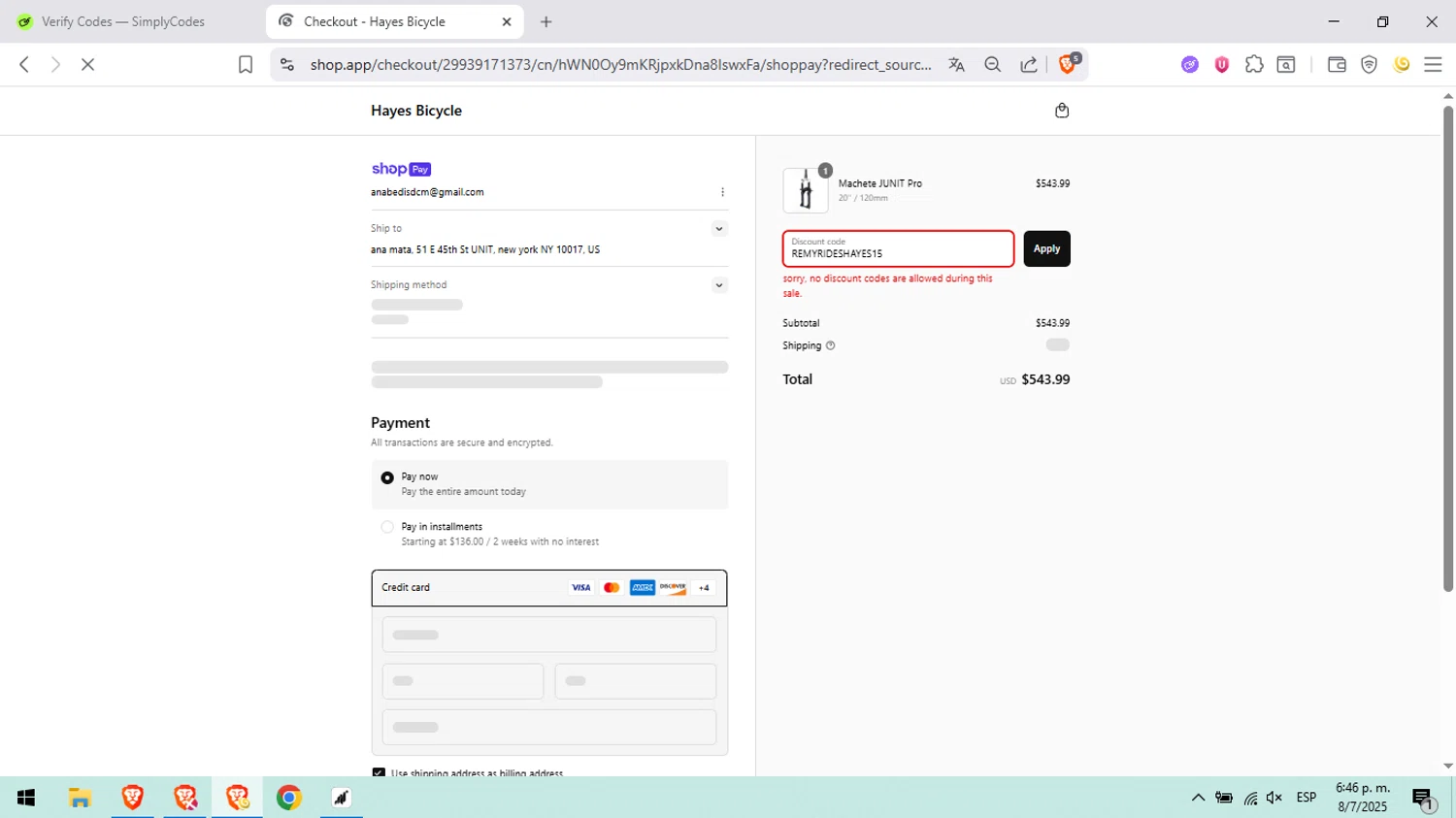
Task: Stop loading the page
Action: pyautogui.click(x=87, y=65)
